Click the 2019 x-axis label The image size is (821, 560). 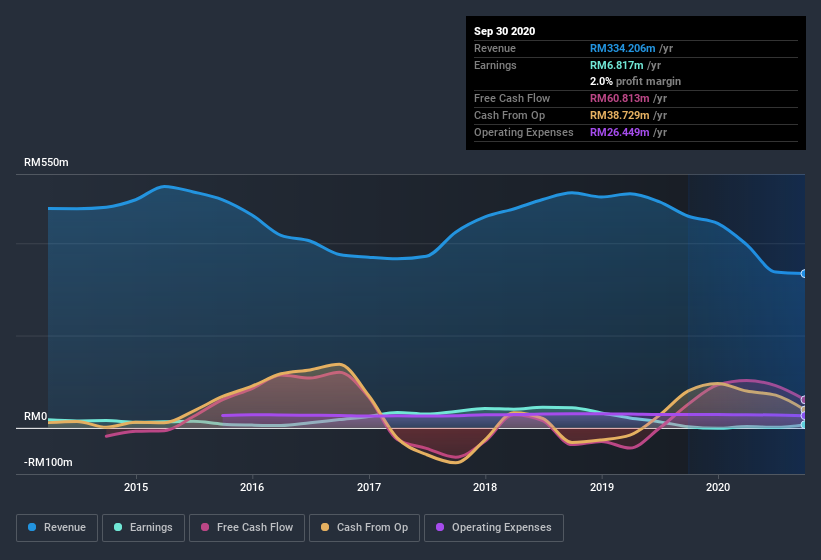(602, 487)
